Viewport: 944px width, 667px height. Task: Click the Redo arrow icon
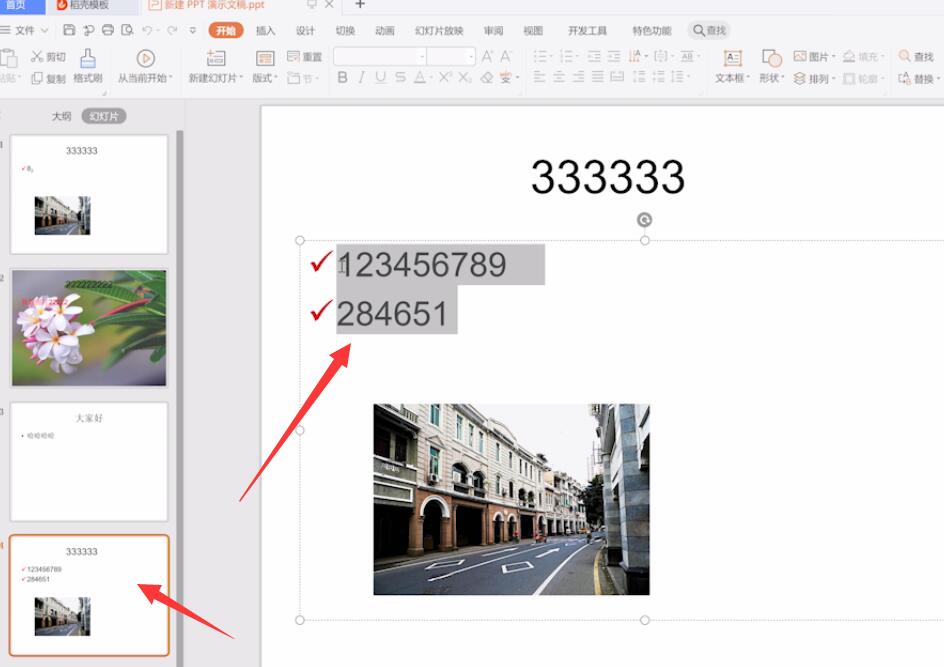click(172, 30)
